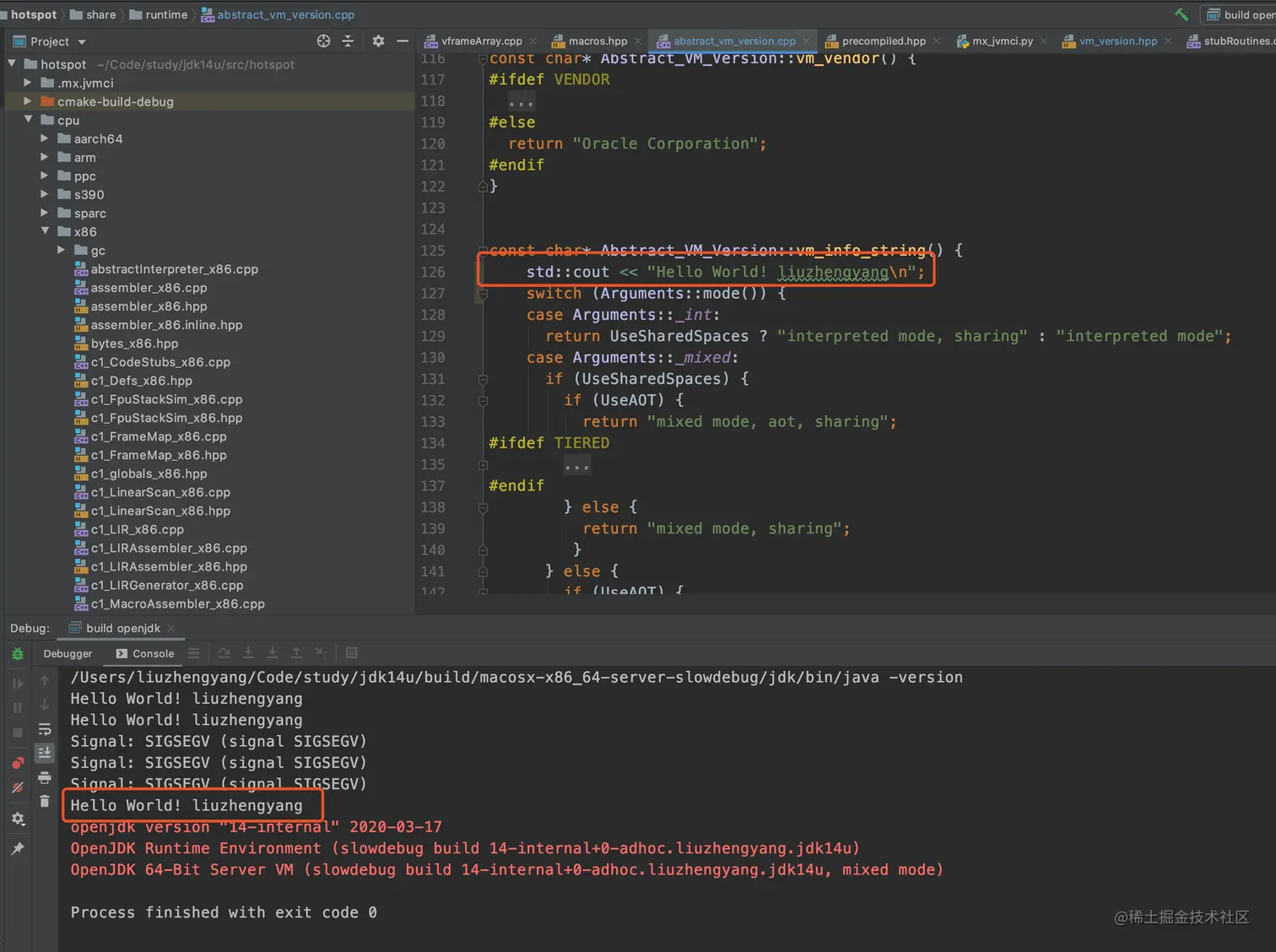Image resolution: width=1276 pixels, height=952 pixels.
Task: Unfold collapsed code at line 135
Action: point(576,464)
